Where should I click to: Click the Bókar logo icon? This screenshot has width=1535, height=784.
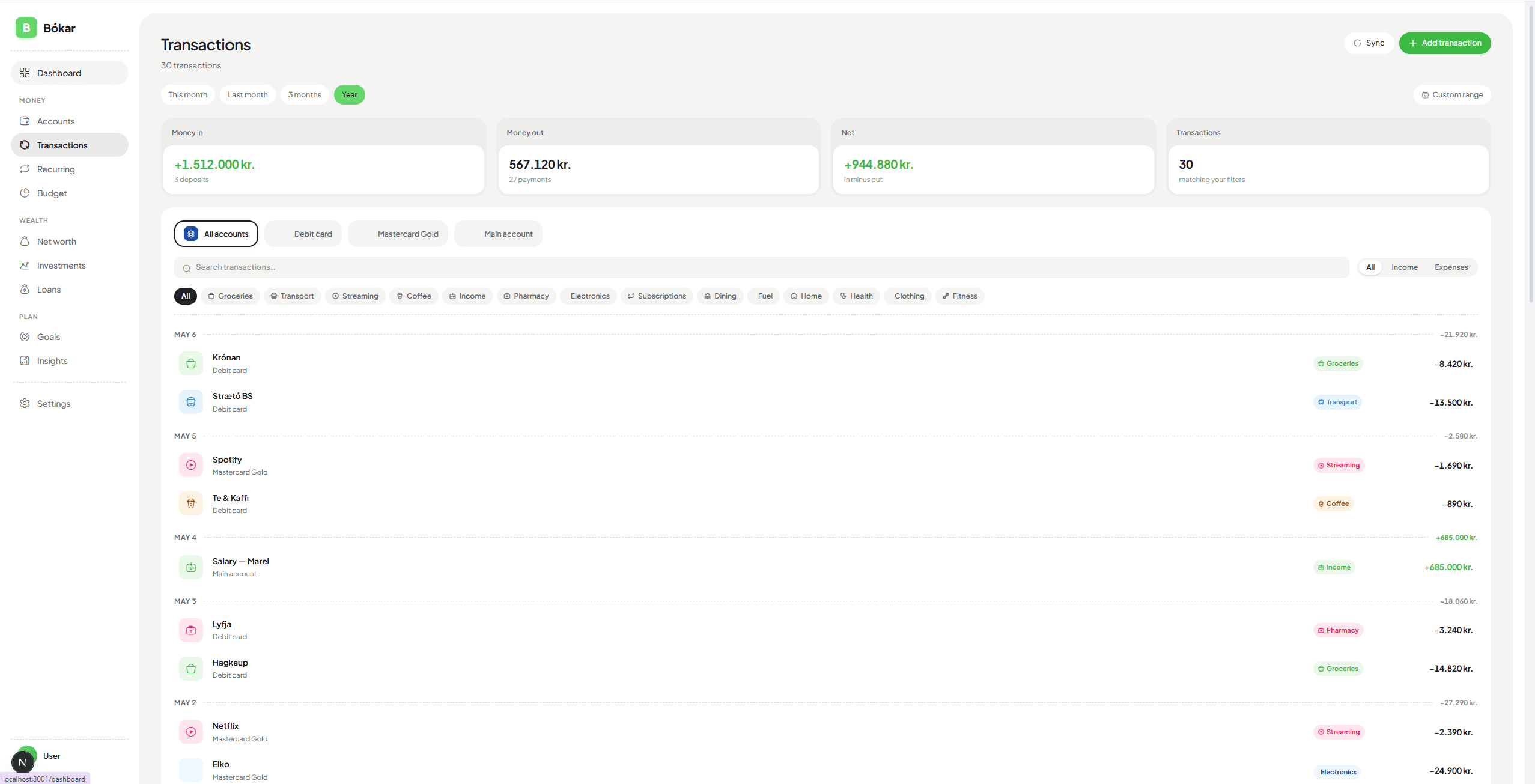[26, 28]
